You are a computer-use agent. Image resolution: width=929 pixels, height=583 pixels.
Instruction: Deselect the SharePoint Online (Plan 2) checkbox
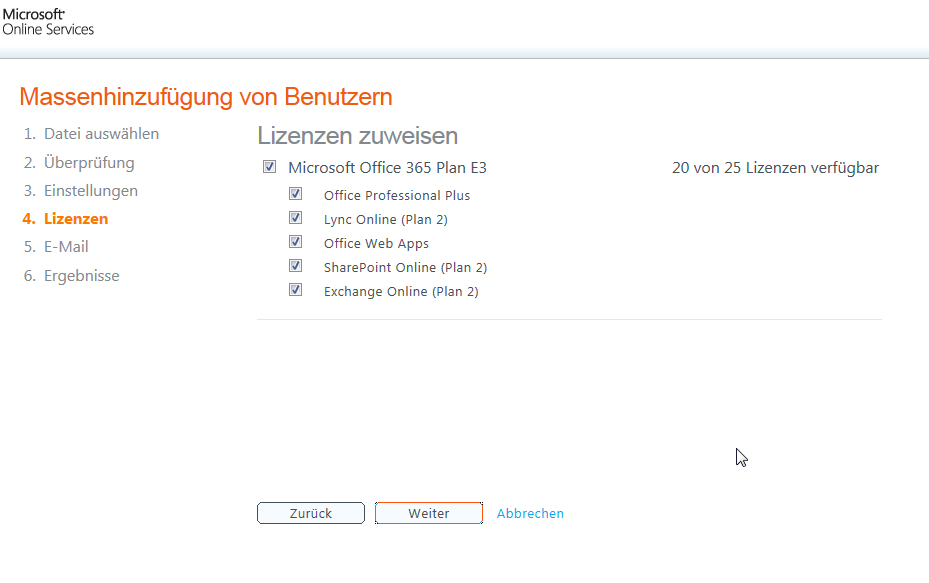[x=295, y=266]
